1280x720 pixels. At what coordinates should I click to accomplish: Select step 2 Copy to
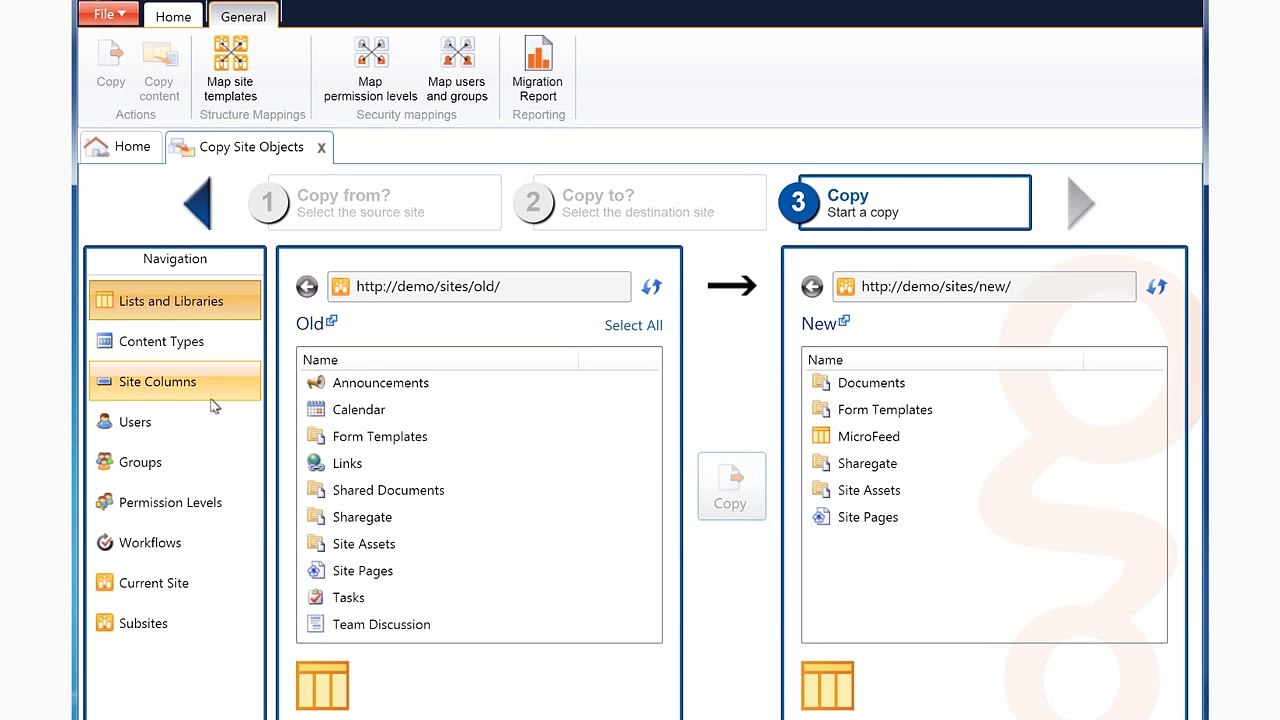coord(640,203)
